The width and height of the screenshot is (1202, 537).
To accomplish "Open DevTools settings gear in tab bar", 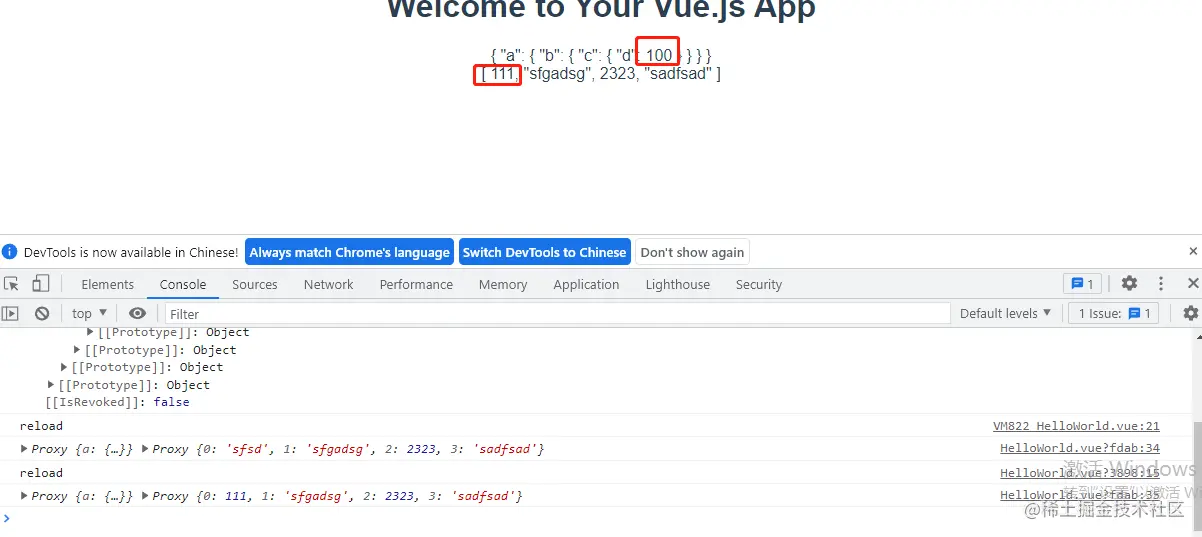I will (1129, 284).
